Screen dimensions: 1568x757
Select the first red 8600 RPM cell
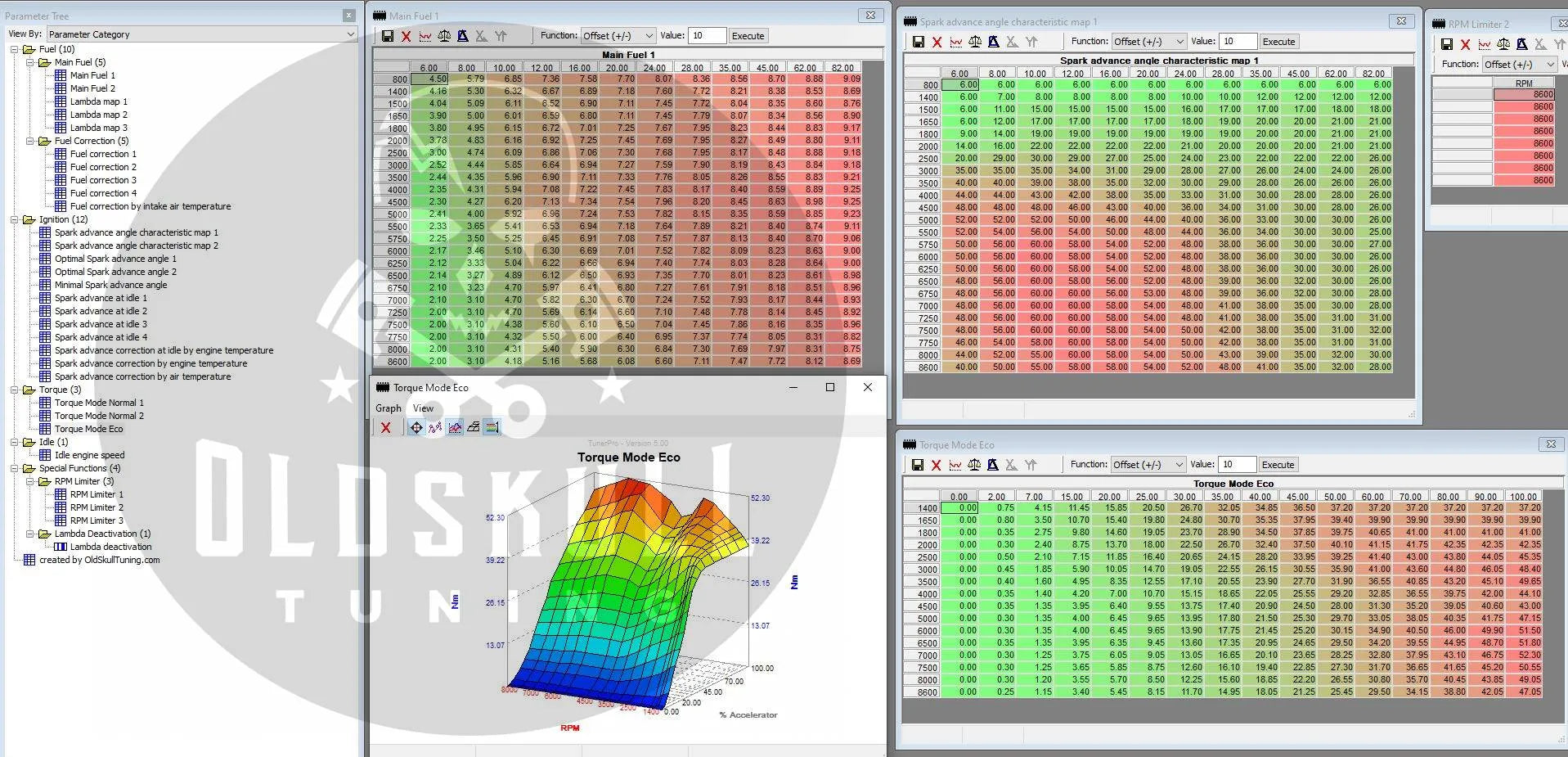pos(1523,95)
